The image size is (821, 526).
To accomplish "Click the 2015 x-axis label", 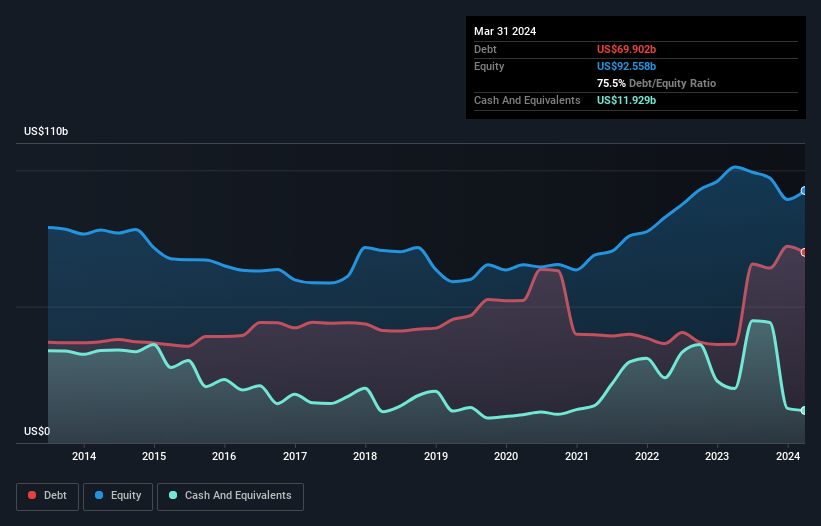I will coord(154,456).
